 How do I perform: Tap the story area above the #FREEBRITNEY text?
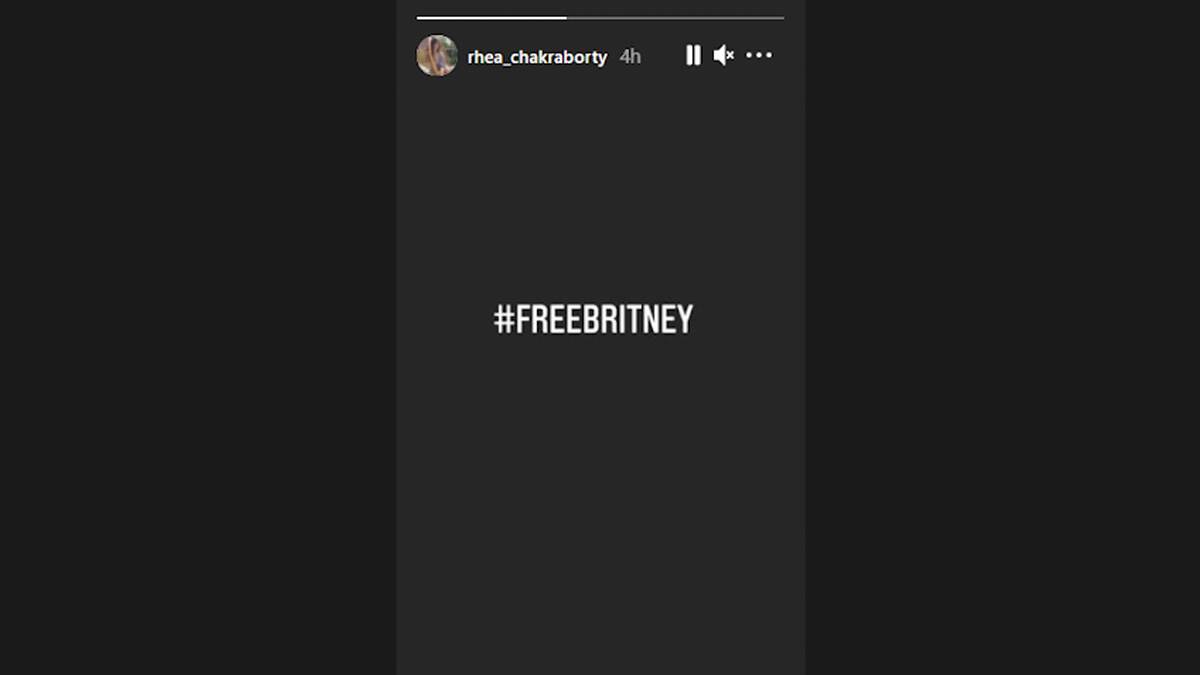pyautogui.click(x=600, y=190)
